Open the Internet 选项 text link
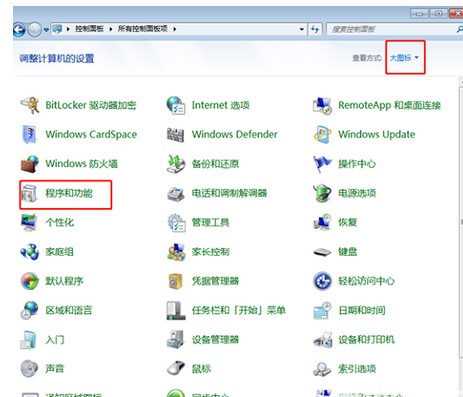Image resolution: width=463 pixels, height=397 pixels. [x=221, y=105]
